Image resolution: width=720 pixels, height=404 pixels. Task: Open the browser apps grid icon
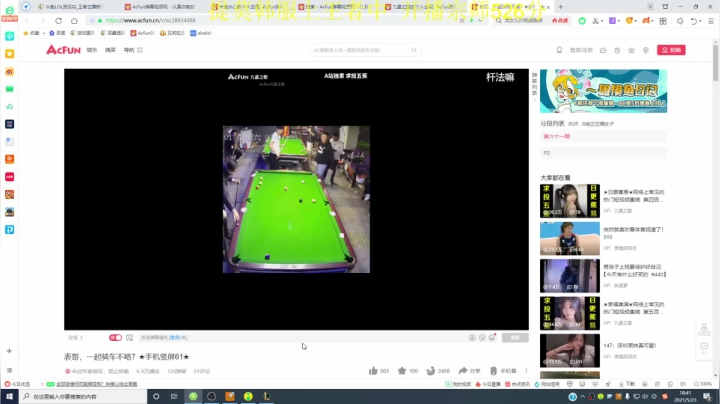(x=663, y=21)
